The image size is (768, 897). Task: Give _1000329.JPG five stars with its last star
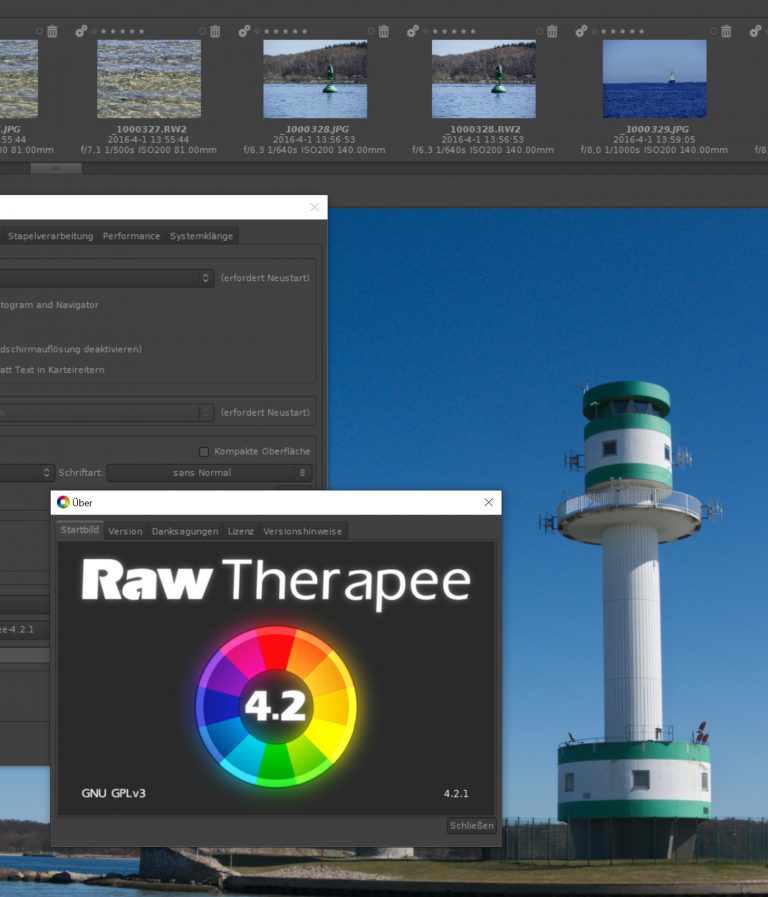(x=641, y=31)
